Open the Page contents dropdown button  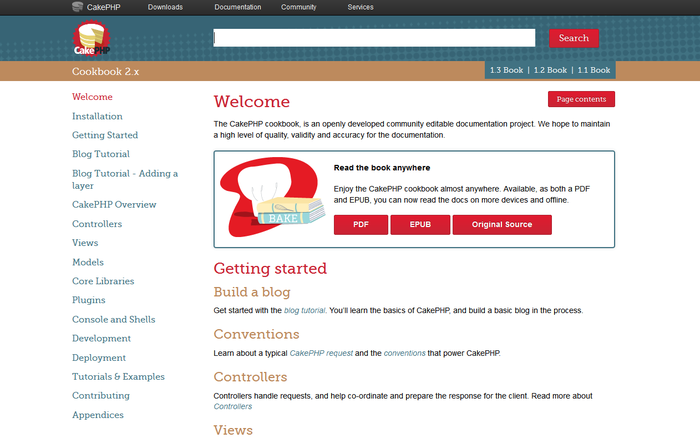pos(581,99)
